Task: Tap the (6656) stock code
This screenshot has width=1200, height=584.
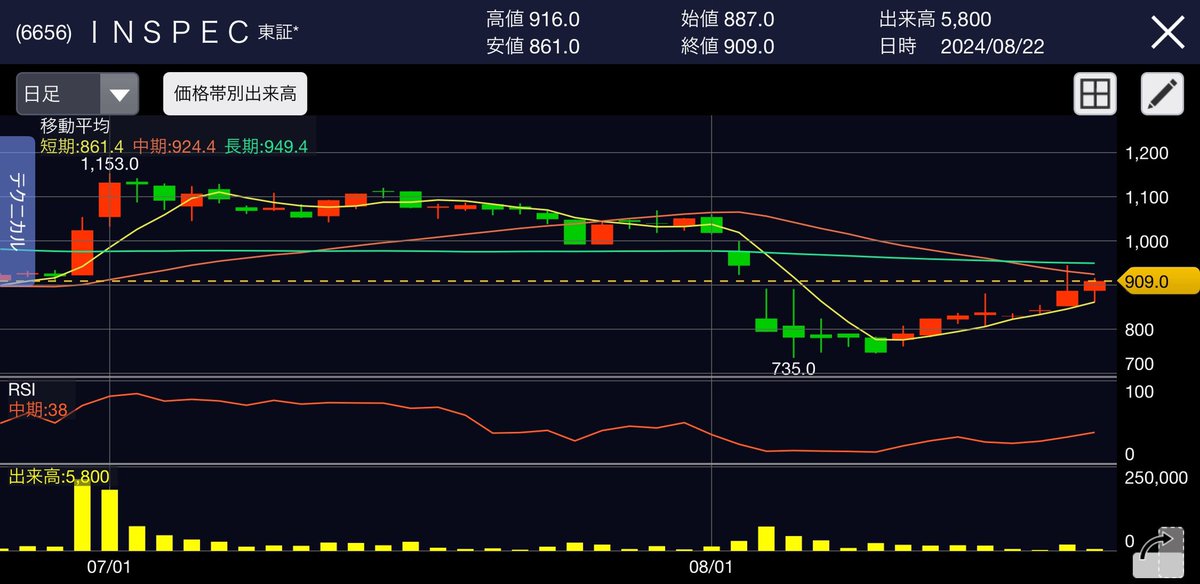Action: (x=43, y=32)
